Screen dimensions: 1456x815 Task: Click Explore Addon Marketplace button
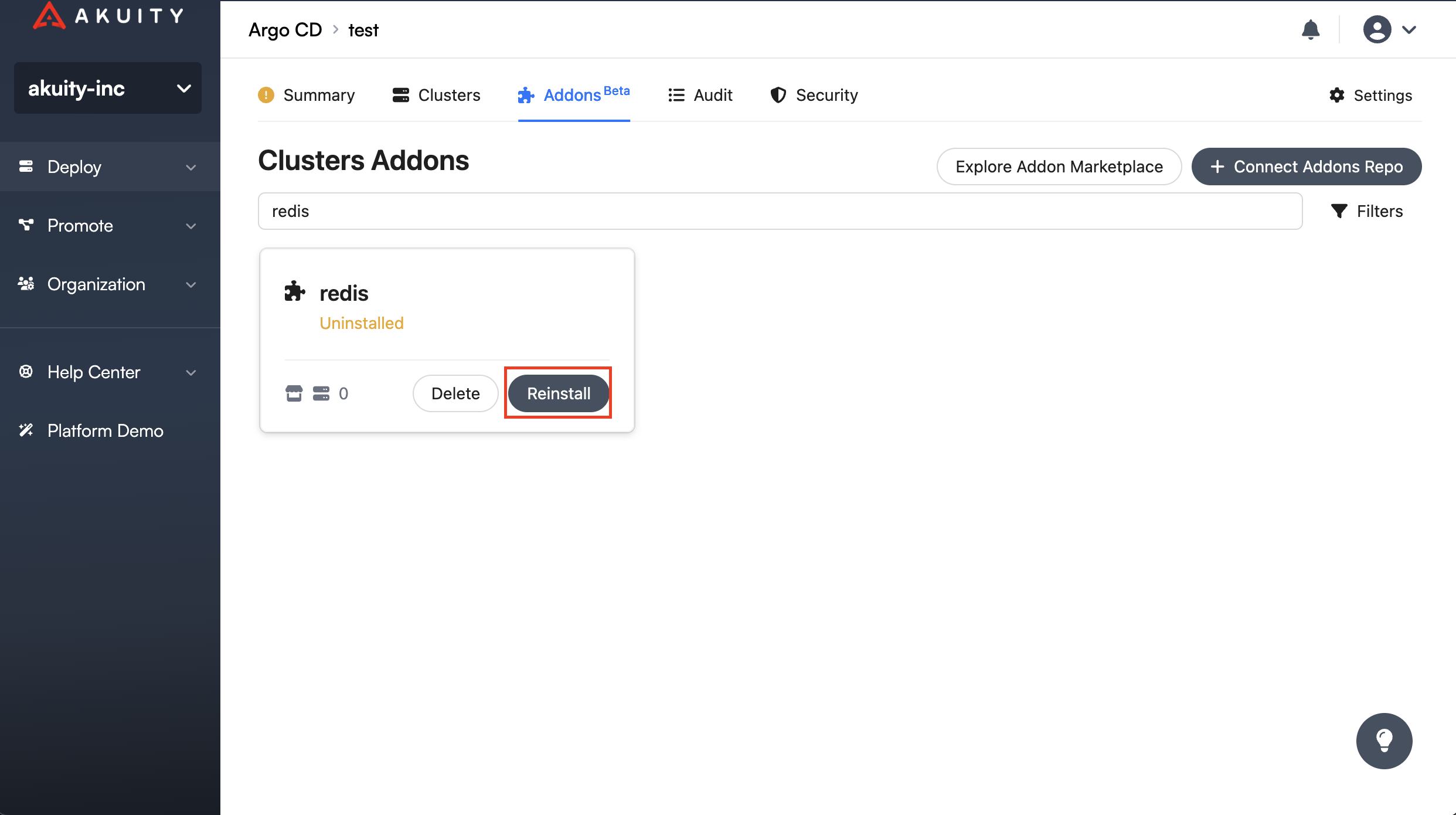(1059, 167)
